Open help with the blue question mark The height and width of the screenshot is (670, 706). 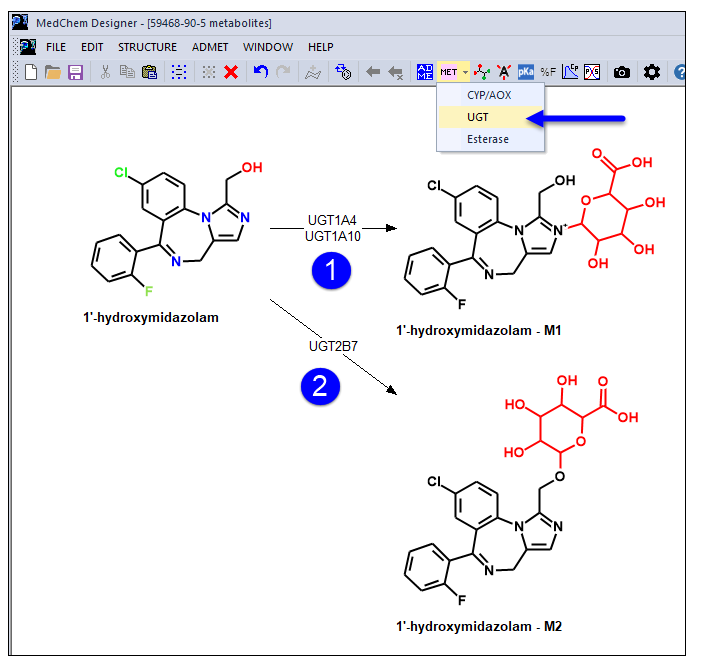tap(680, 72)
